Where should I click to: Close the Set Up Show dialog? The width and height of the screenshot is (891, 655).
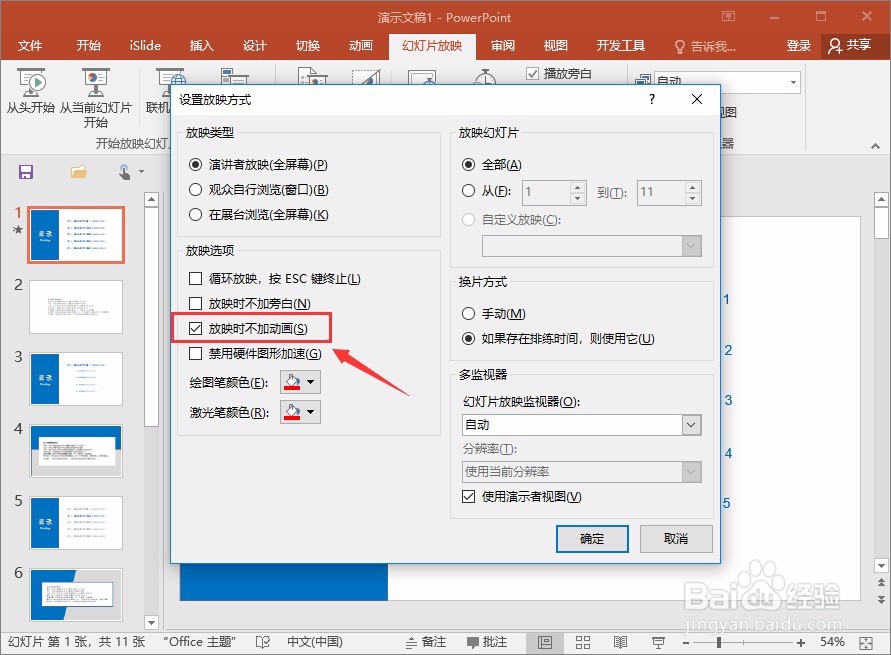(697, 99)
